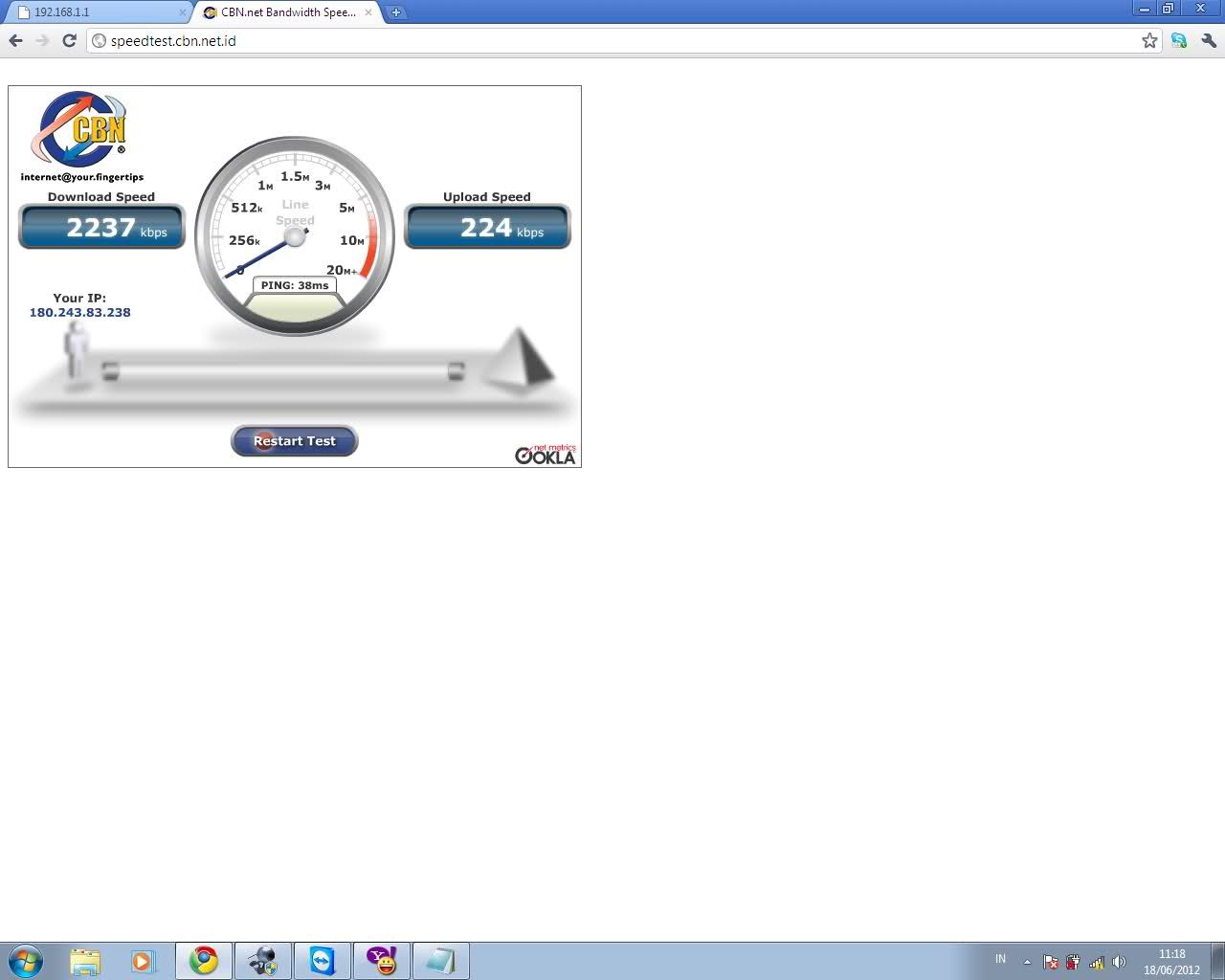Open a new browser tab
The width and height of the screenshot is (1225, 980).
395,12
